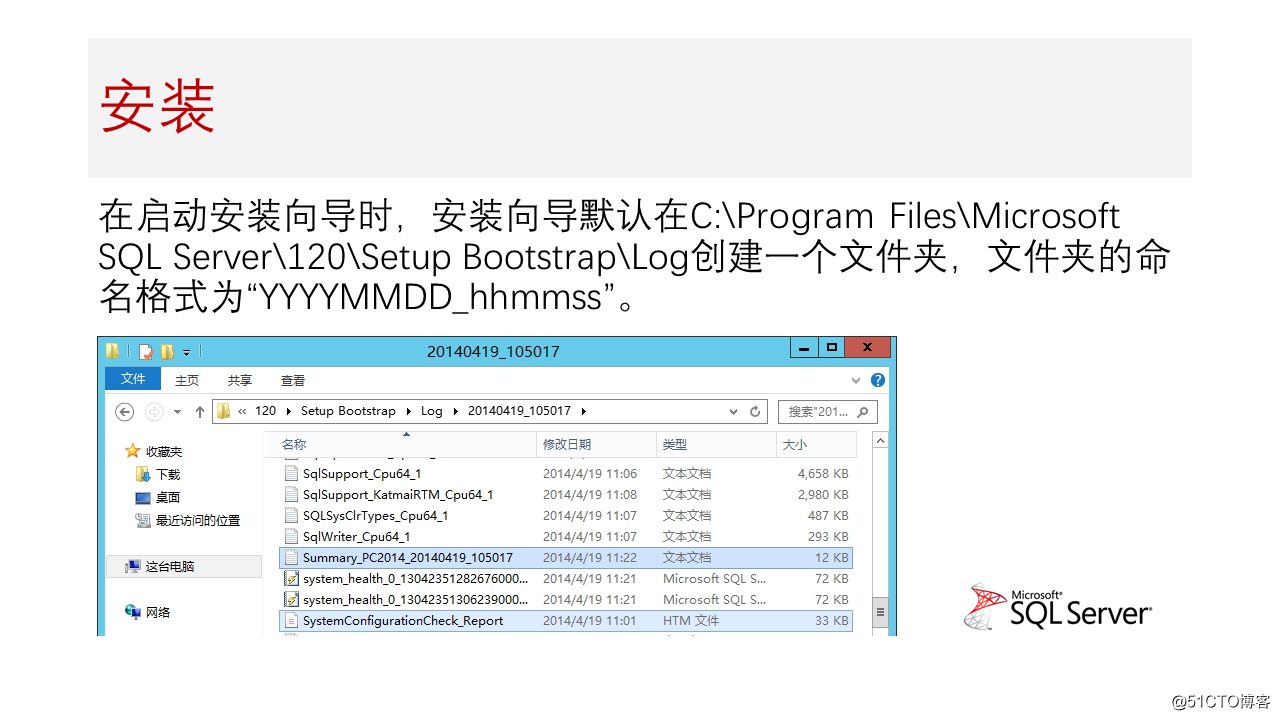The image size is (1280, 720).
Task: Click the SqlSupport_KatmaiRTM_Cpu64_1 file icon
Action: click(292, 494)
